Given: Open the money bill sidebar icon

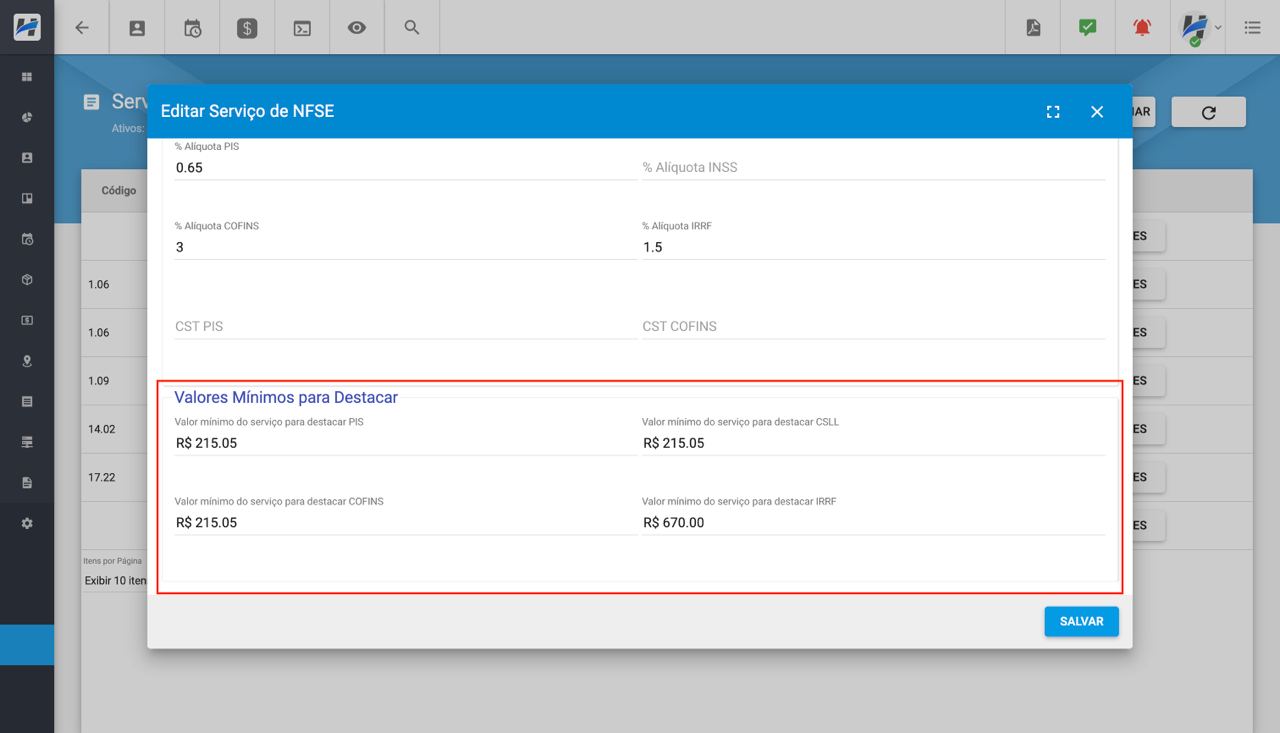Looking at the screenshot, I should (27, 320).
